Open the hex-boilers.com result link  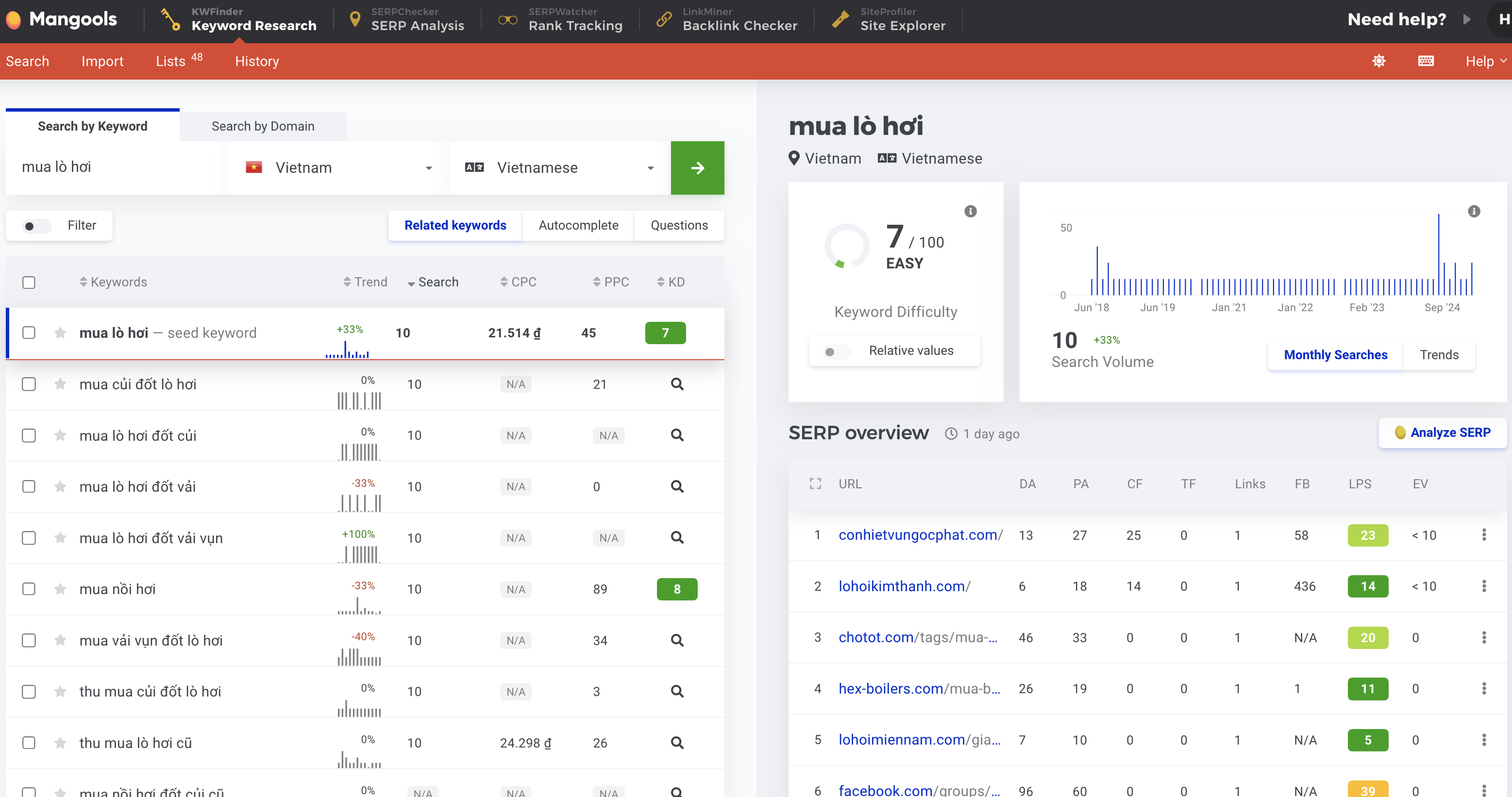[919, 688]
